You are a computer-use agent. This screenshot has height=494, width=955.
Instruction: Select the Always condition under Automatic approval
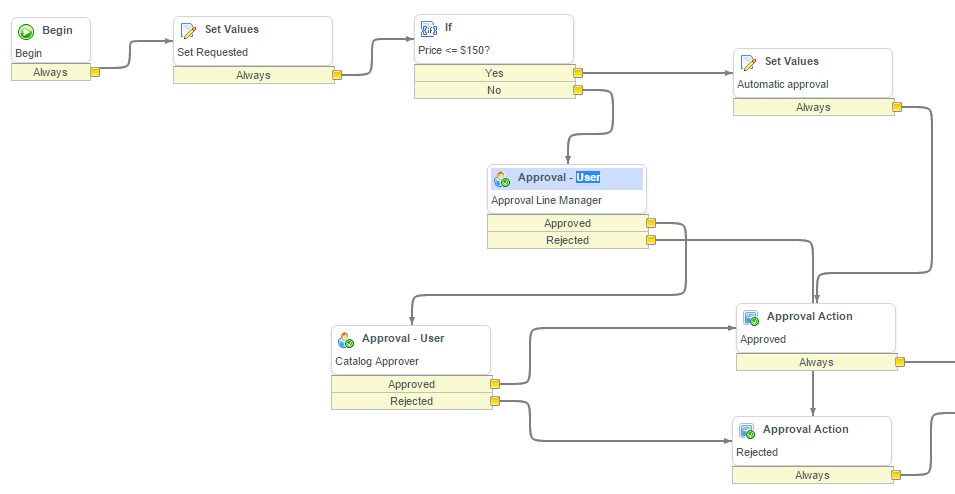[x=812, y=107]
